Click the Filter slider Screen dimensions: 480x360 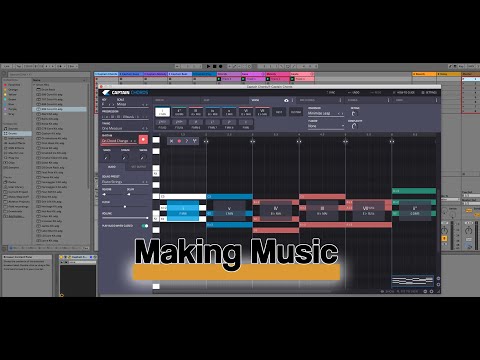[x=125, y=207]
